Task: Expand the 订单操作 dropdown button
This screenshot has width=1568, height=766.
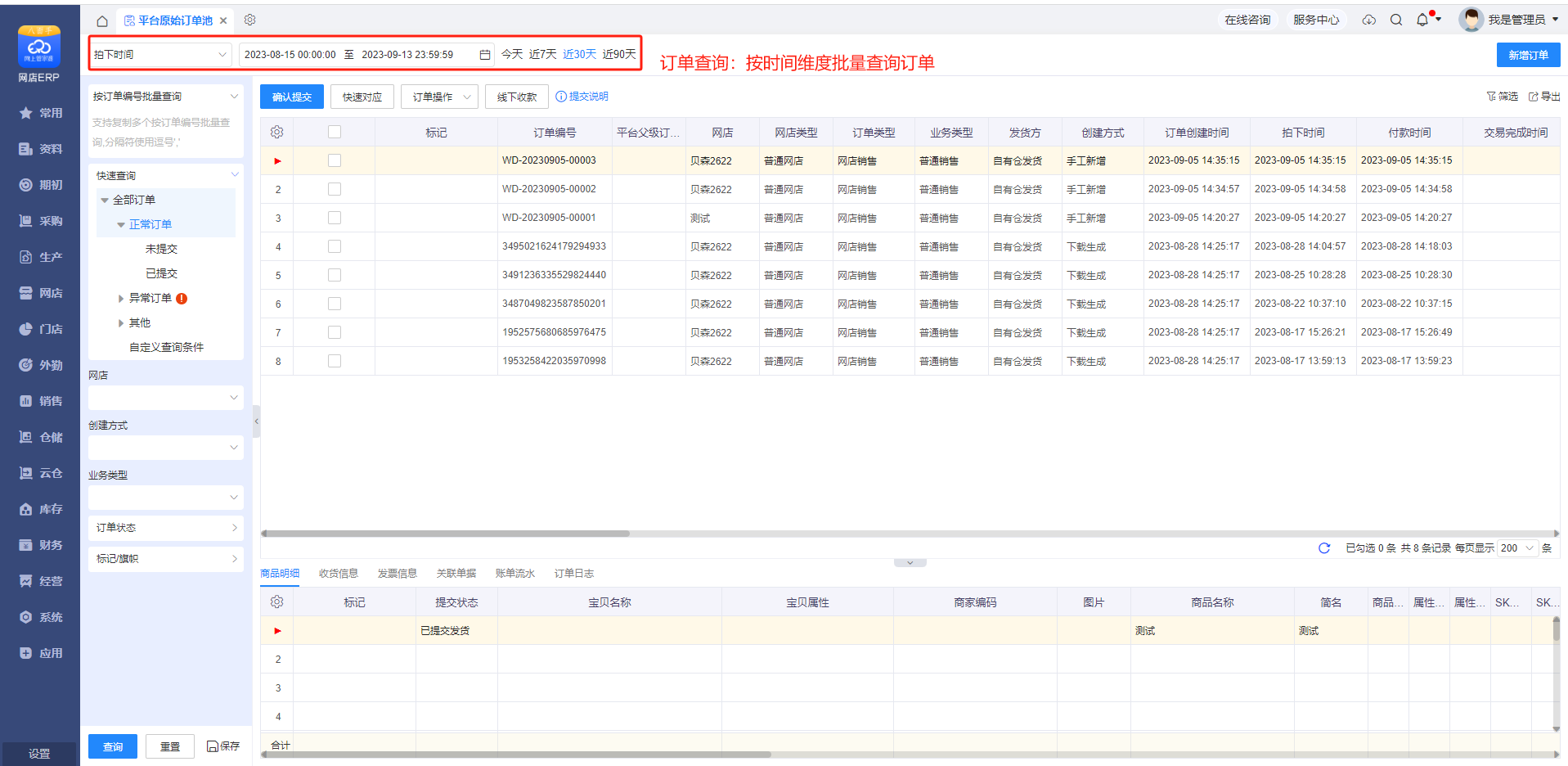Action: click(440, 97)
